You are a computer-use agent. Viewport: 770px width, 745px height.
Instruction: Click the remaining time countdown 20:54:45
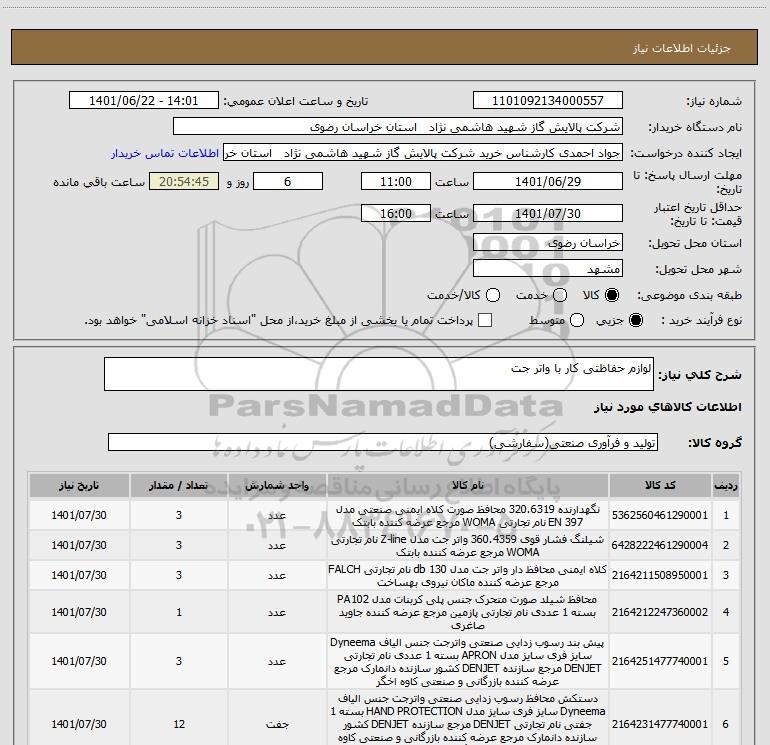point(184,181)
